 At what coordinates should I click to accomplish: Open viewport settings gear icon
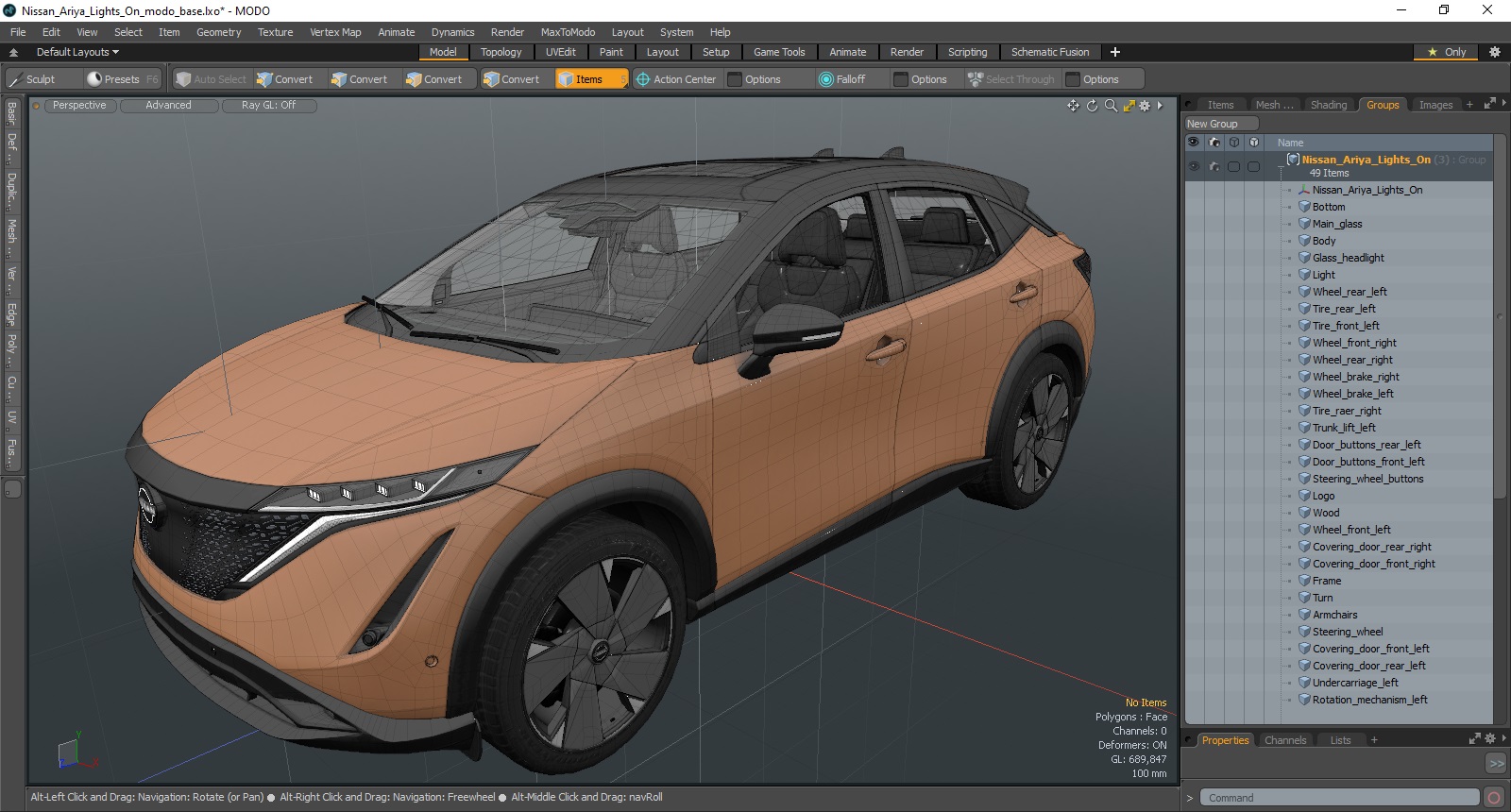1145,106
